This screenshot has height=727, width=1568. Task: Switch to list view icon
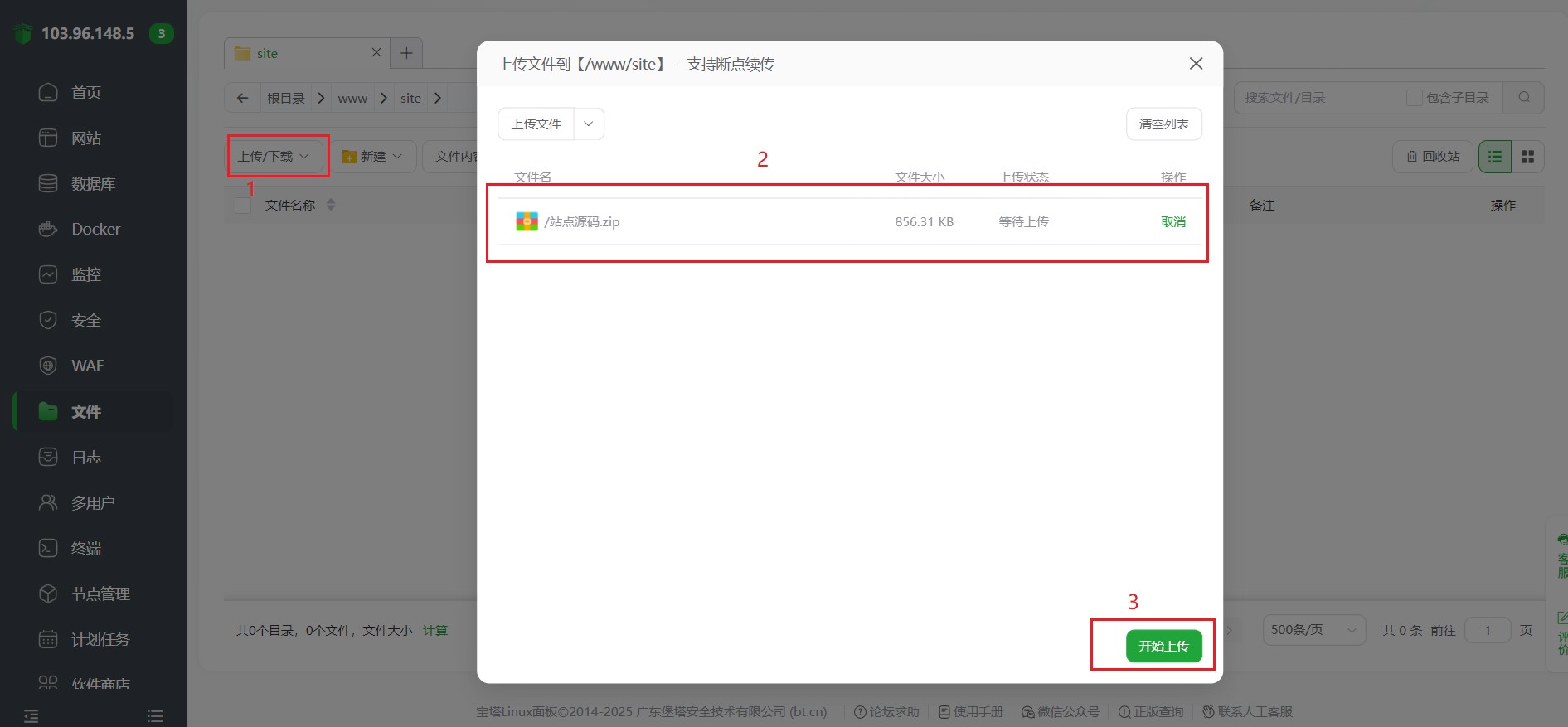(1495, 157)
